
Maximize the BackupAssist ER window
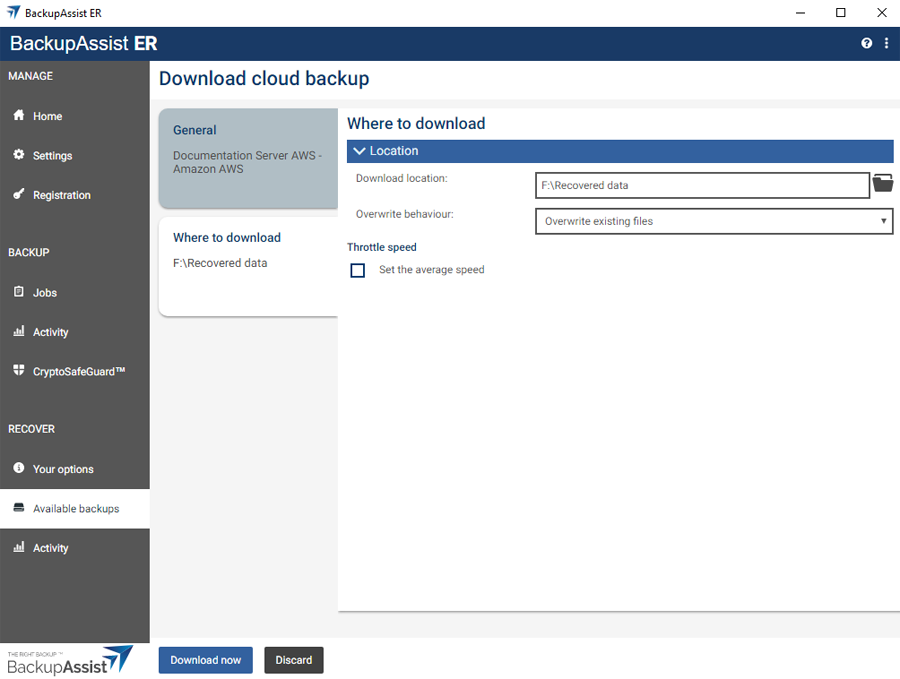pos(840,13)
